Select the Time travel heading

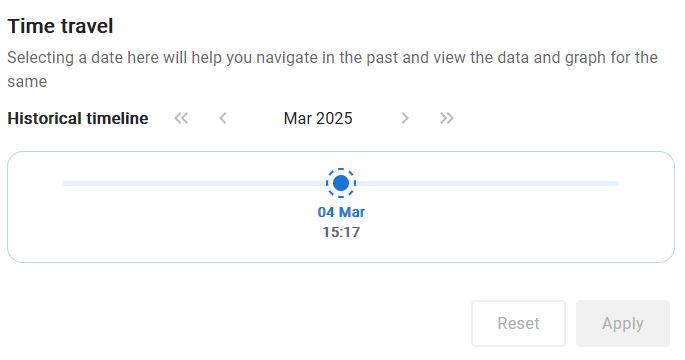(x=60, y=26)
